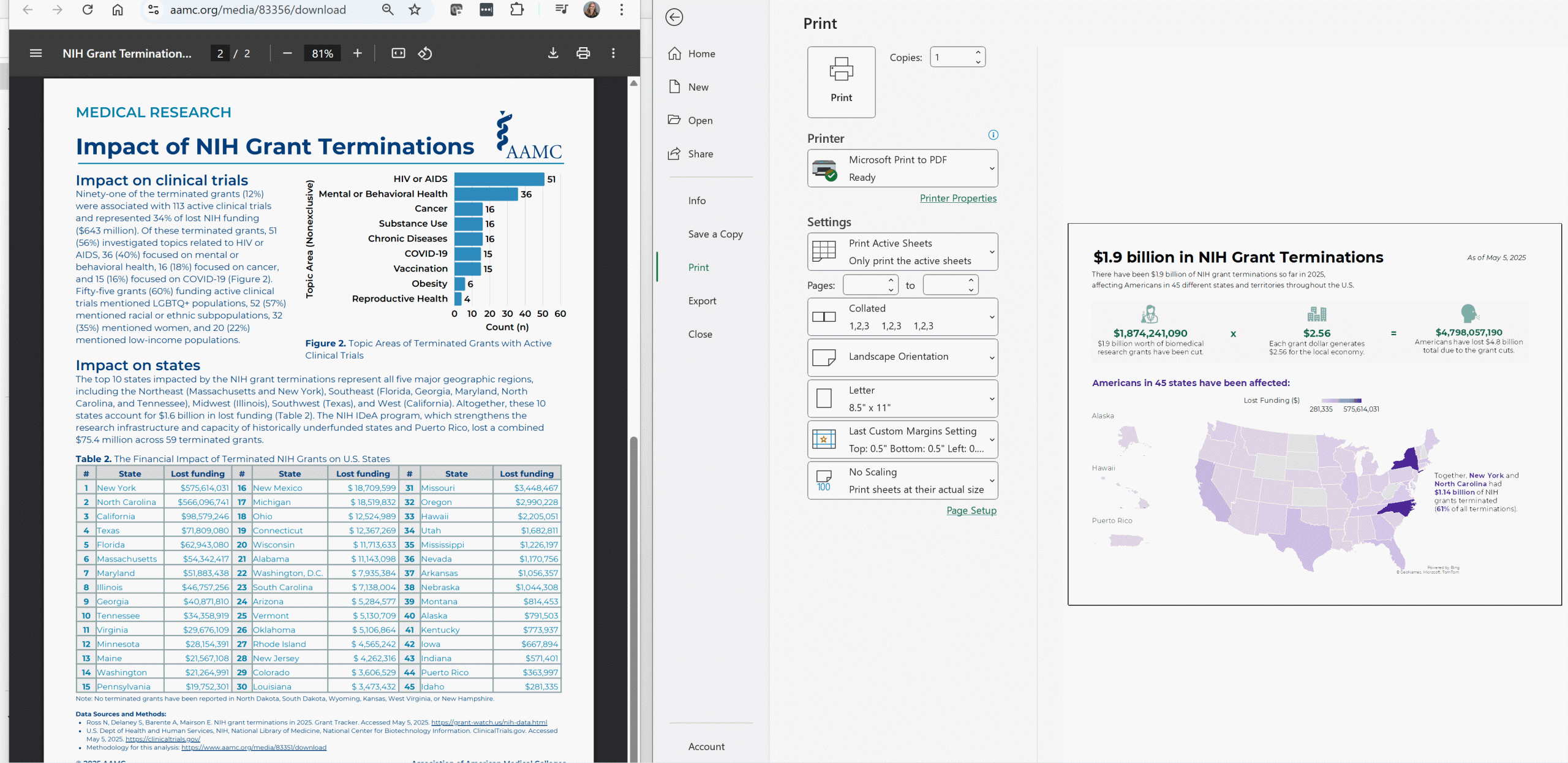Screen dimensions: 1568x763
Task: Expand Landscape Orientation dropdown
Action: click(902, 357)
